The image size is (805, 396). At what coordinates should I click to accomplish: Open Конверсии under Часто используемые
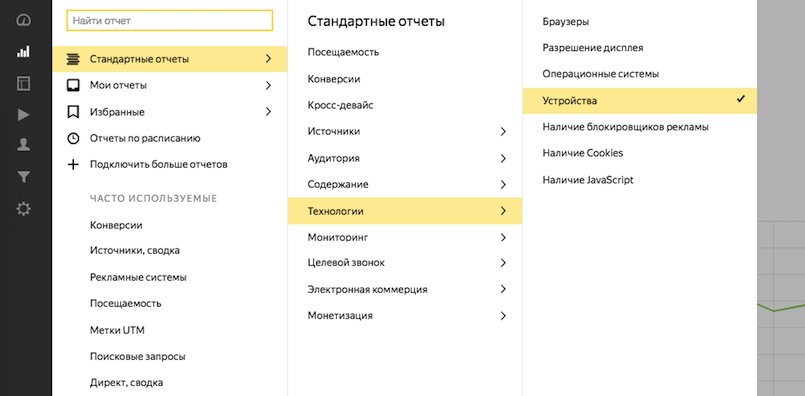click(x=116, y=225)
